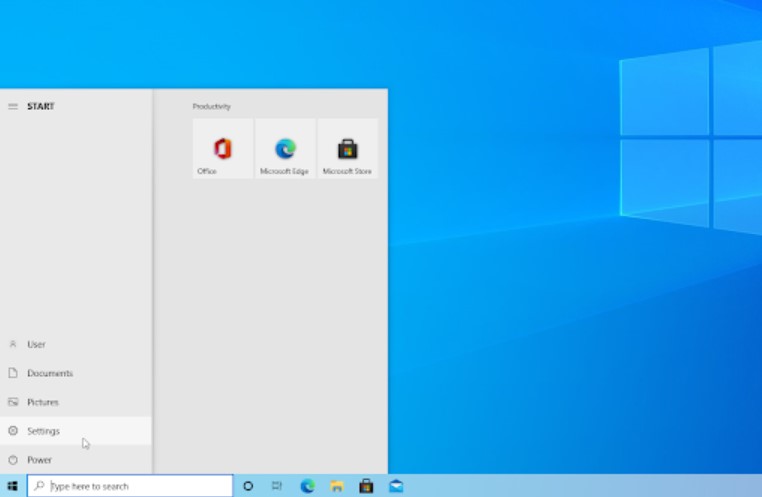Open the User account entry
Viewport: 762px width, 497px height.
click(x=76, y=344)
